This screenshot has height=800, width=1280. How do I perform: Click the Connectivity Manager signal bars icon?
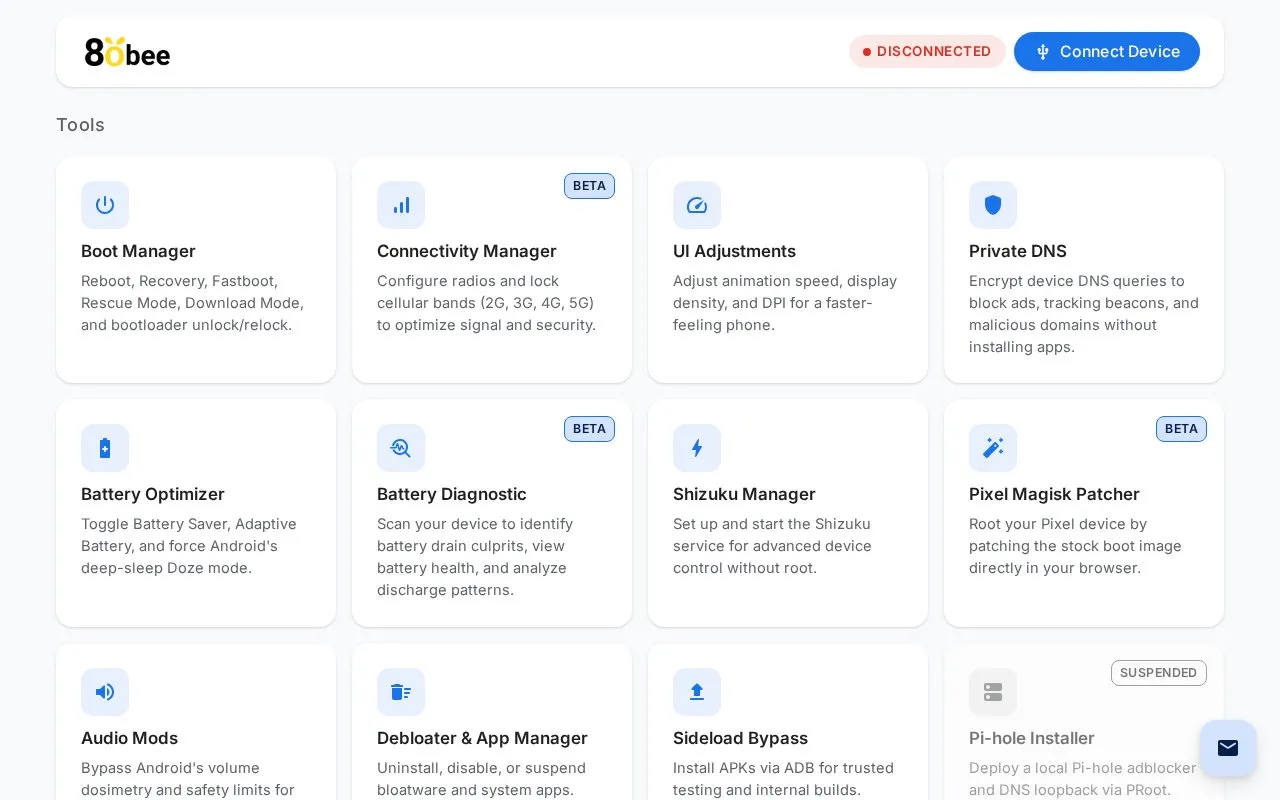(401, 205)
